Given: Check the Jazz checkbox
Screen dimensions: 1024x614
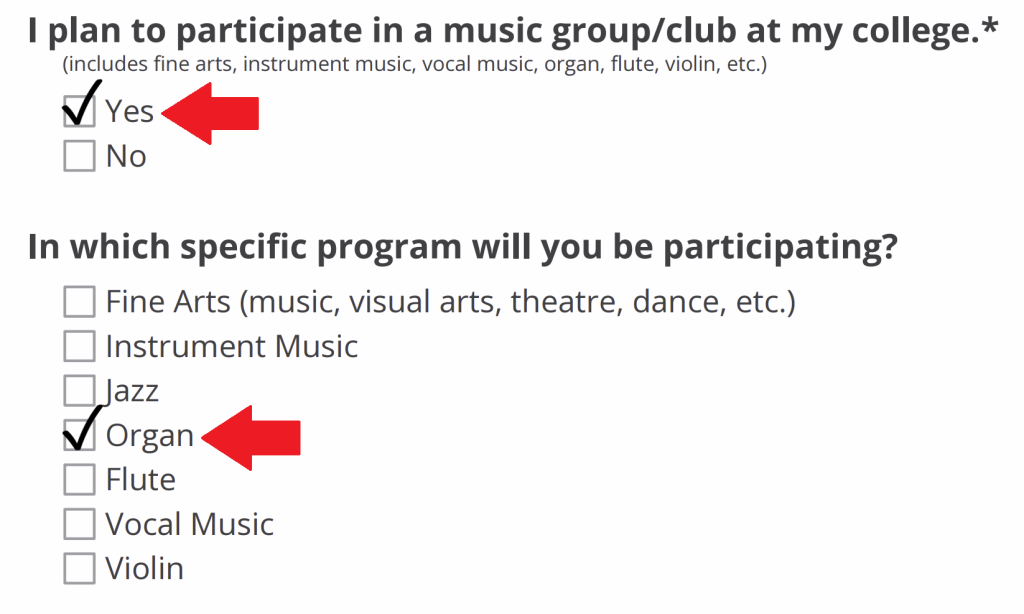Looking at the screenshot, I should click(x=78, y=390).
